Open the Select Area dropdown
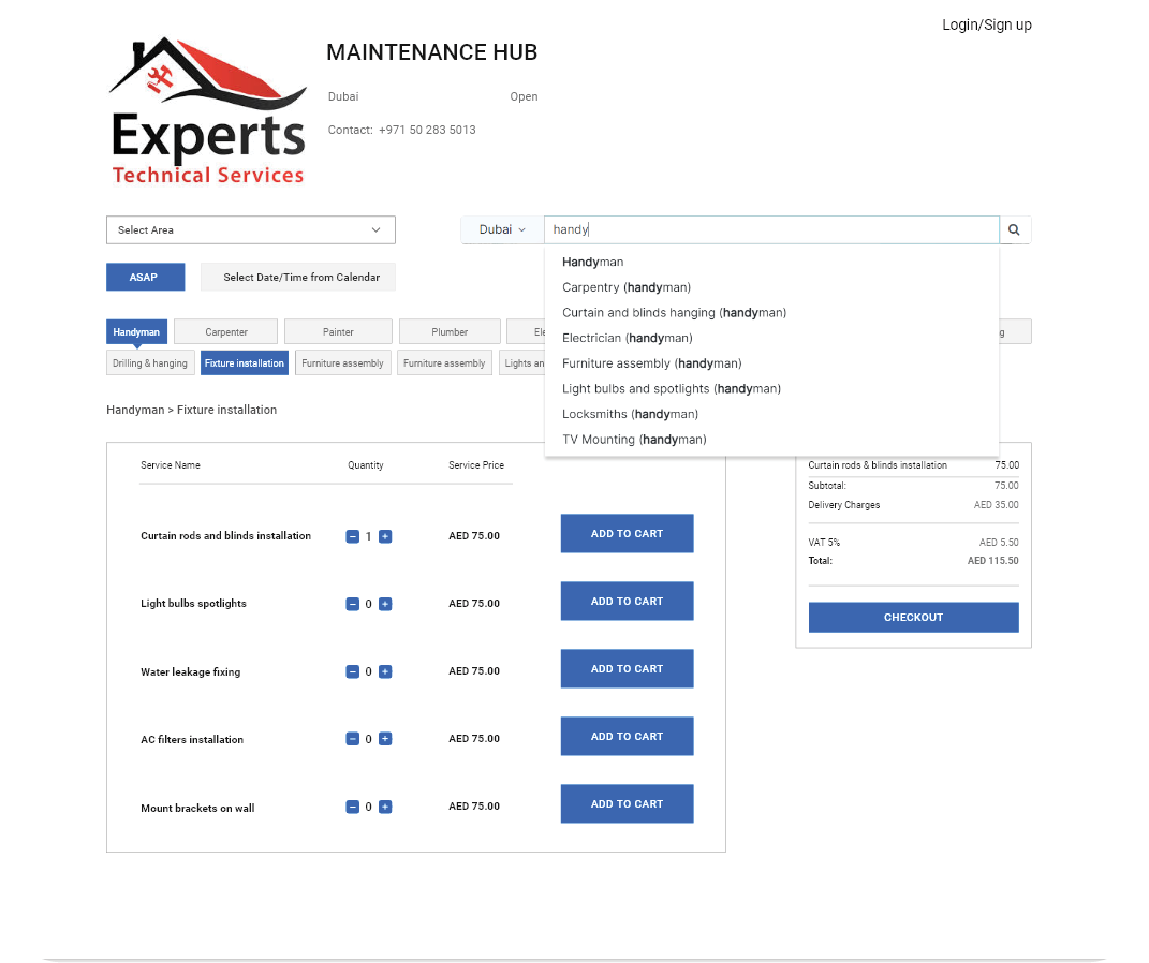The height and width of the screenshot is (963, 1149). tap(250, 230)
